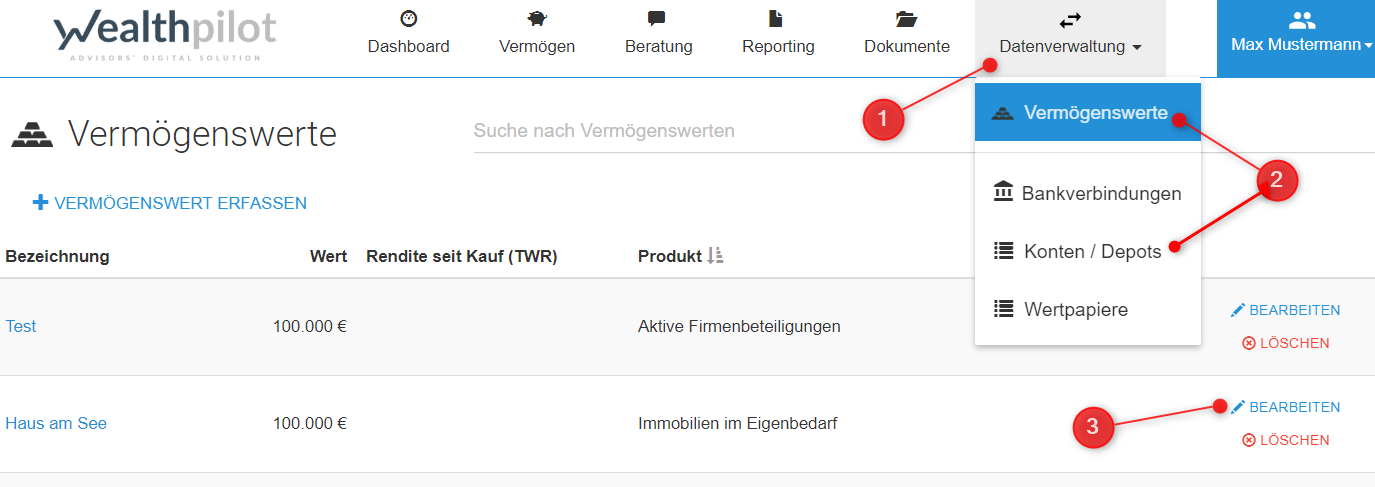Click the Datenverwaltung arrows icon
Screen dimensions: 1375x487
coord(1070,20)
